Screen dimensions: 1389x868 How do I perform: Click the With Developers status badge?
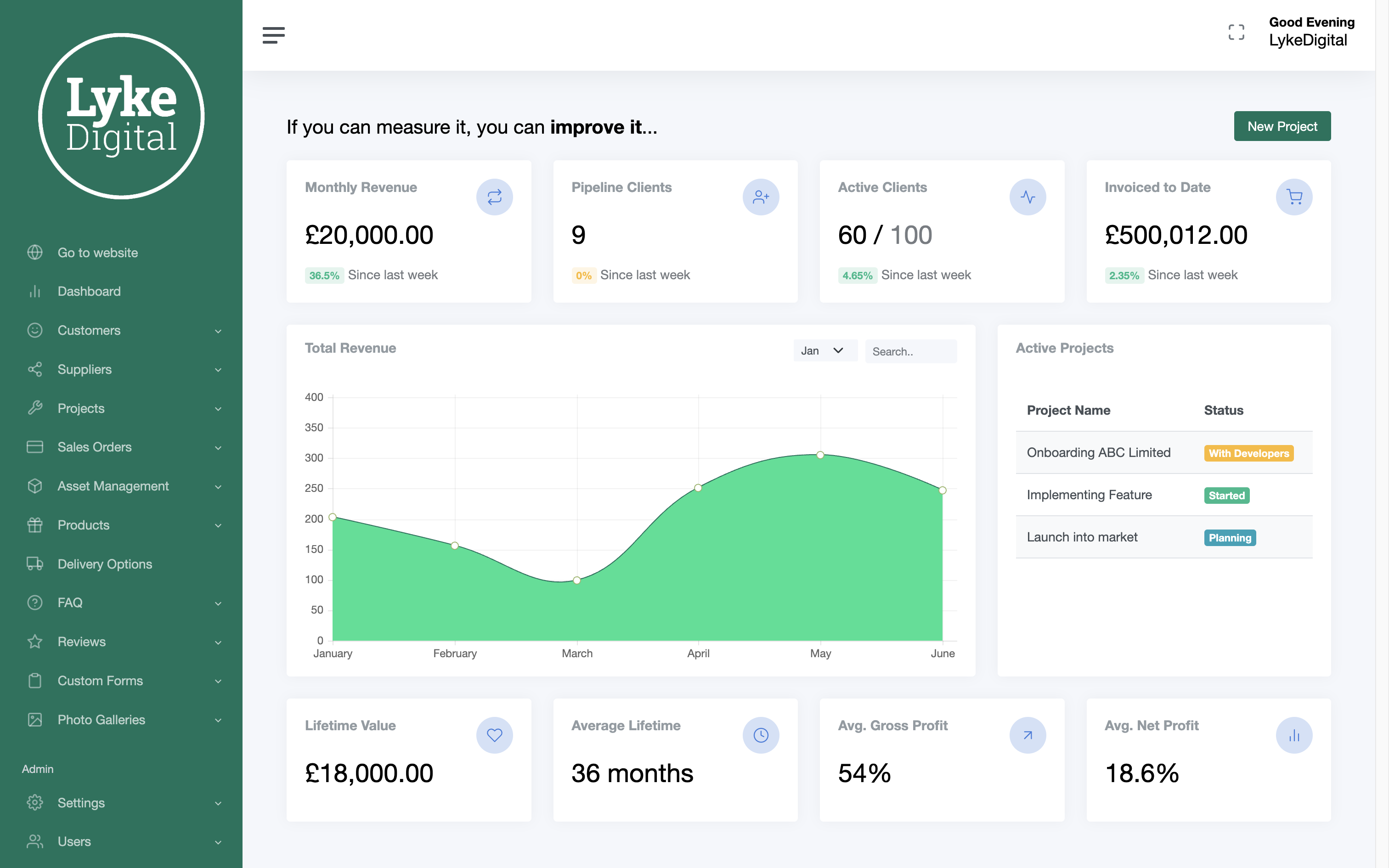click(x=1248, y=453)
